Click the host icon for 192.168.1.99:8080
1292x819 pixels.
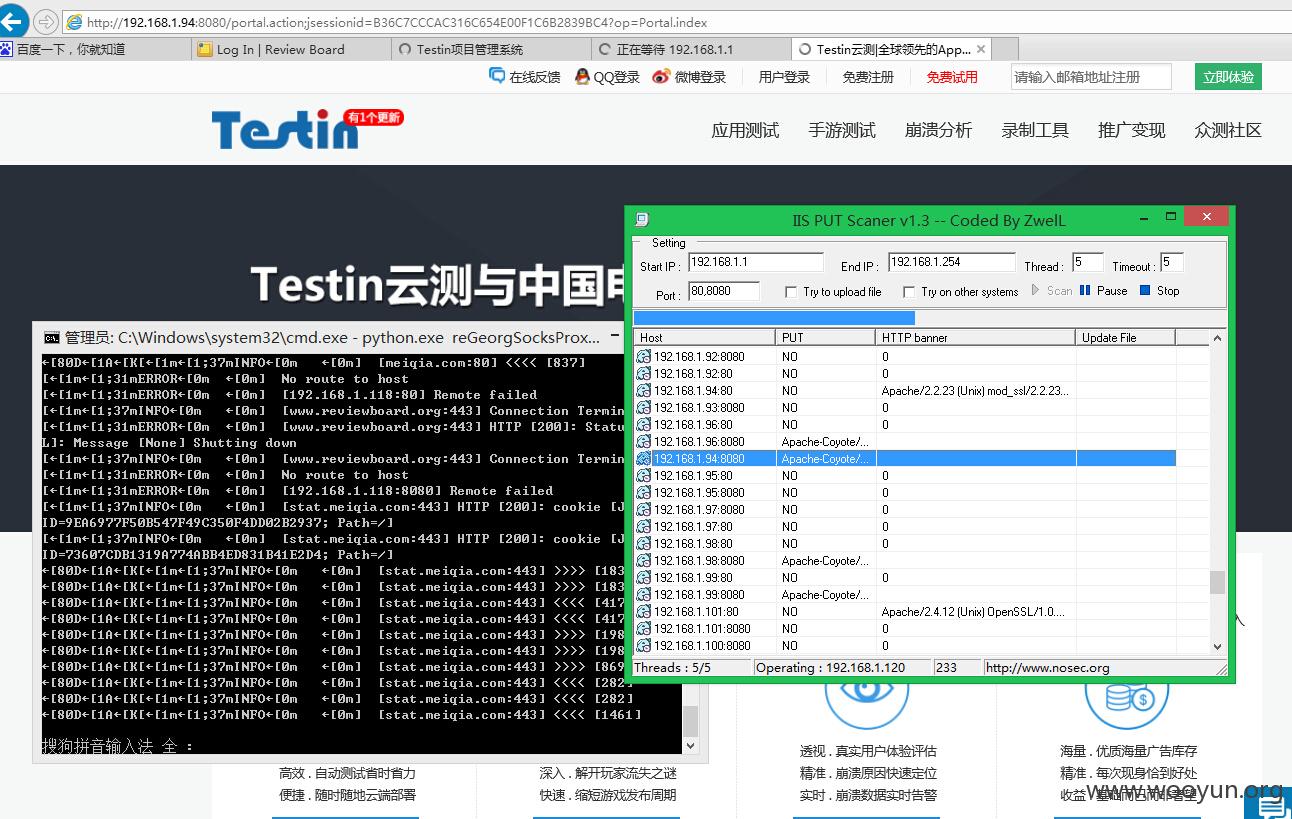tap(644, 594)
